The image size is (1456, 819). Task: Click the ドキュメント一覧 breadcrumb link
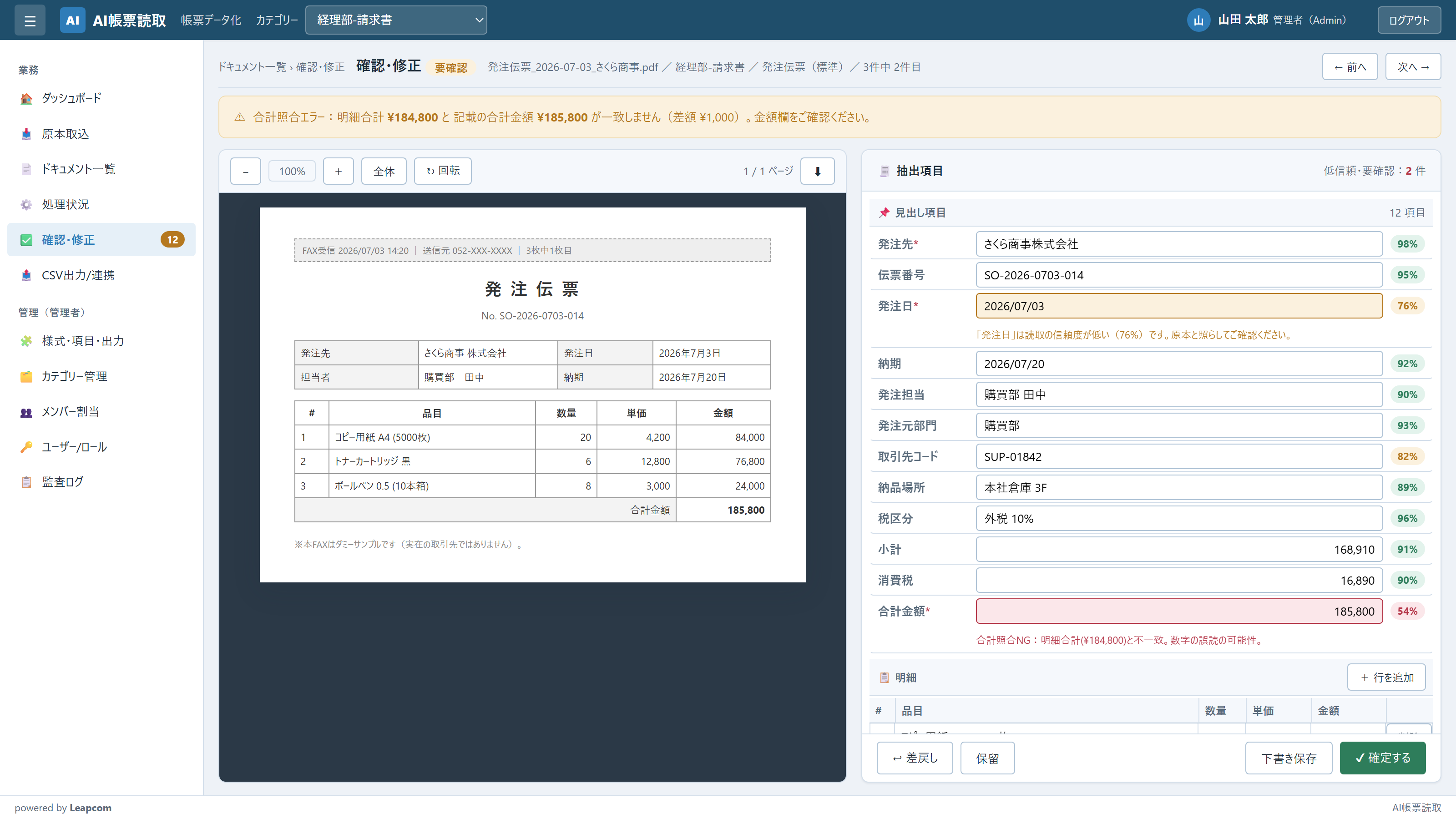click(x=252, y=67)
